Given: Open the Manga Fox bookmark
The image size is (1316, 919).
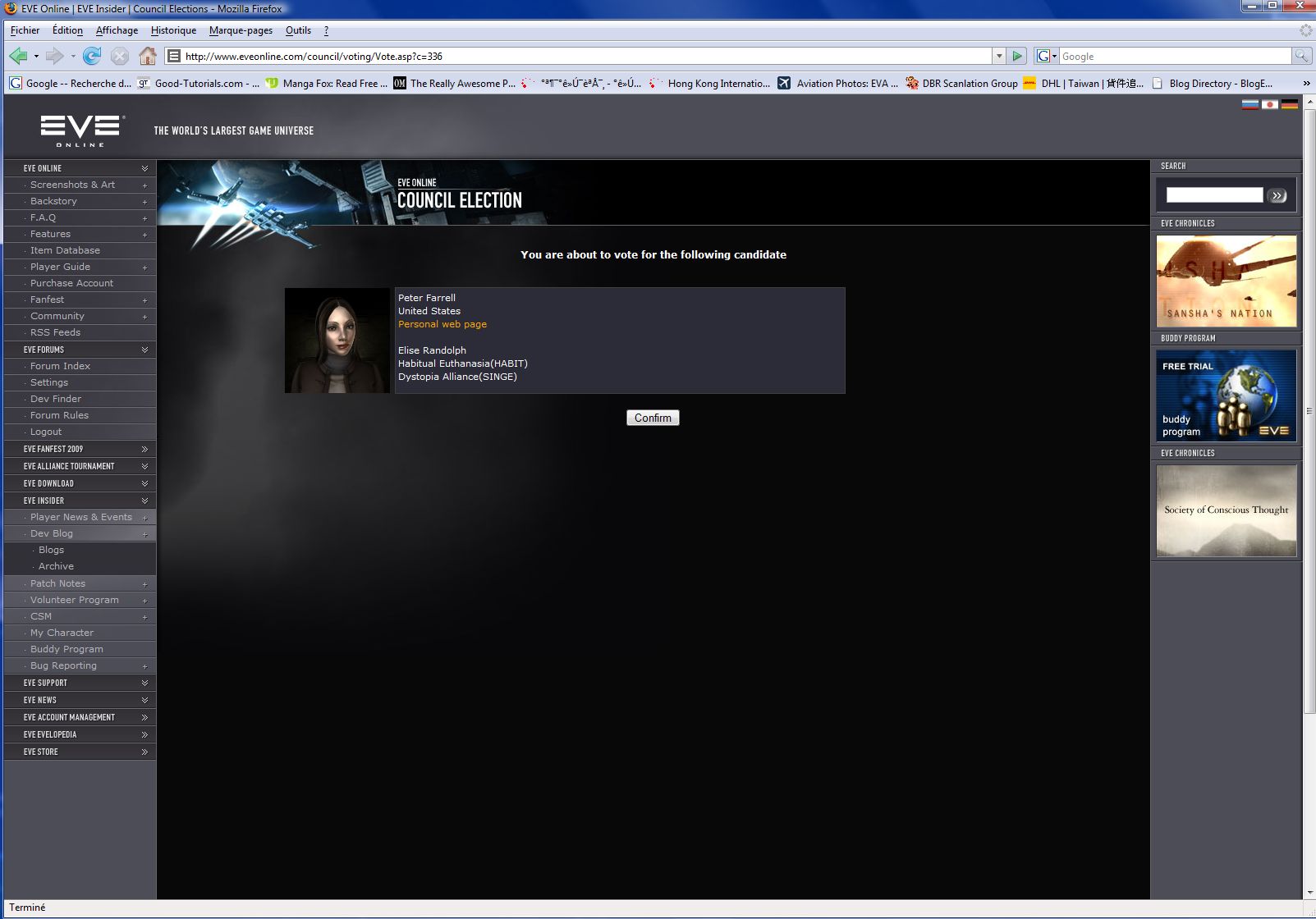Looking at the screenshot, I should tap(326, 83).
